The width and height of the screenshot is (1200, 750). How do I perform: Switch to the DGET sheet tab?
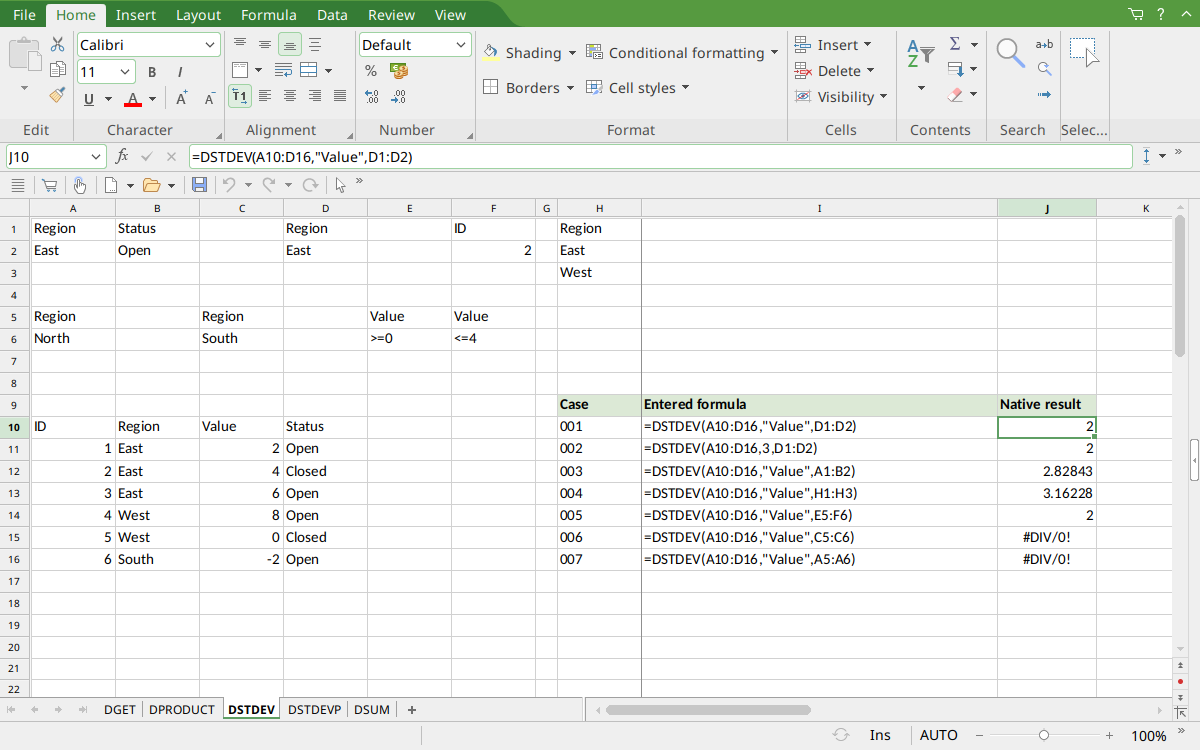coord(120,710)
